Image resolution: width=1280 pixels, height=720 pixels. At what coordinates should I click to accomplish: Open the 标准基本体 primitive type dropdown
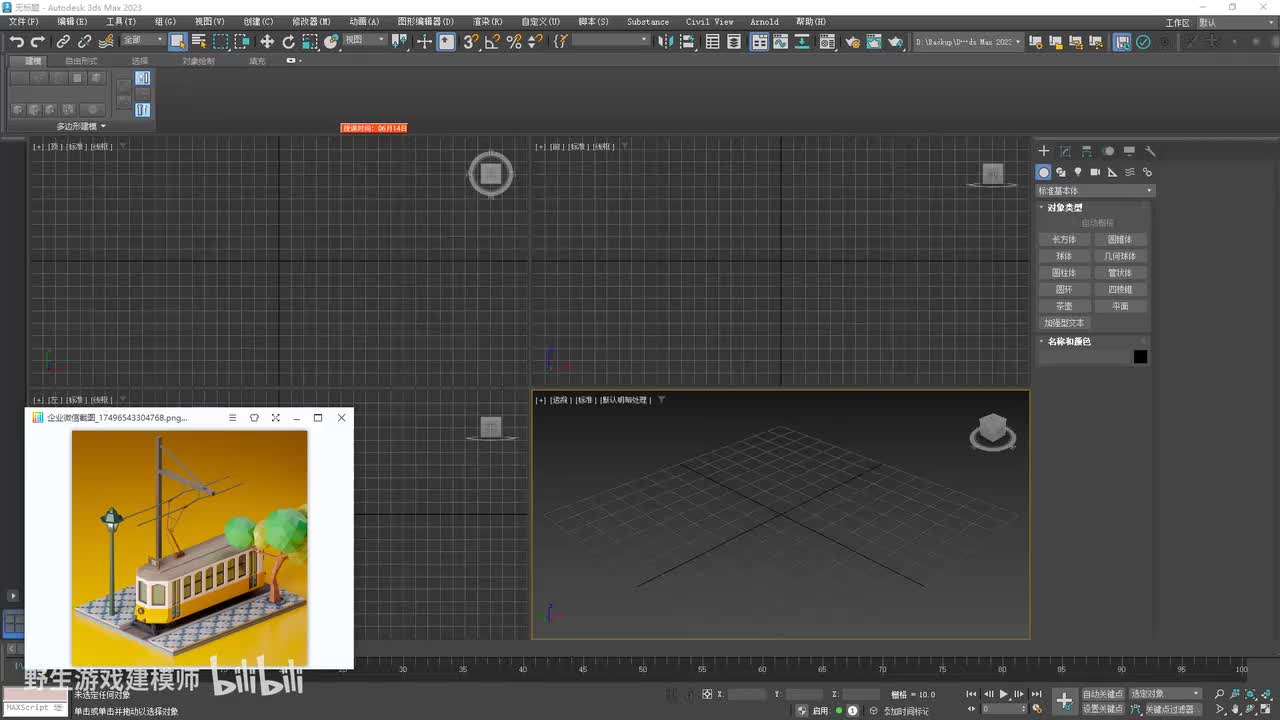click(1095, 190)
